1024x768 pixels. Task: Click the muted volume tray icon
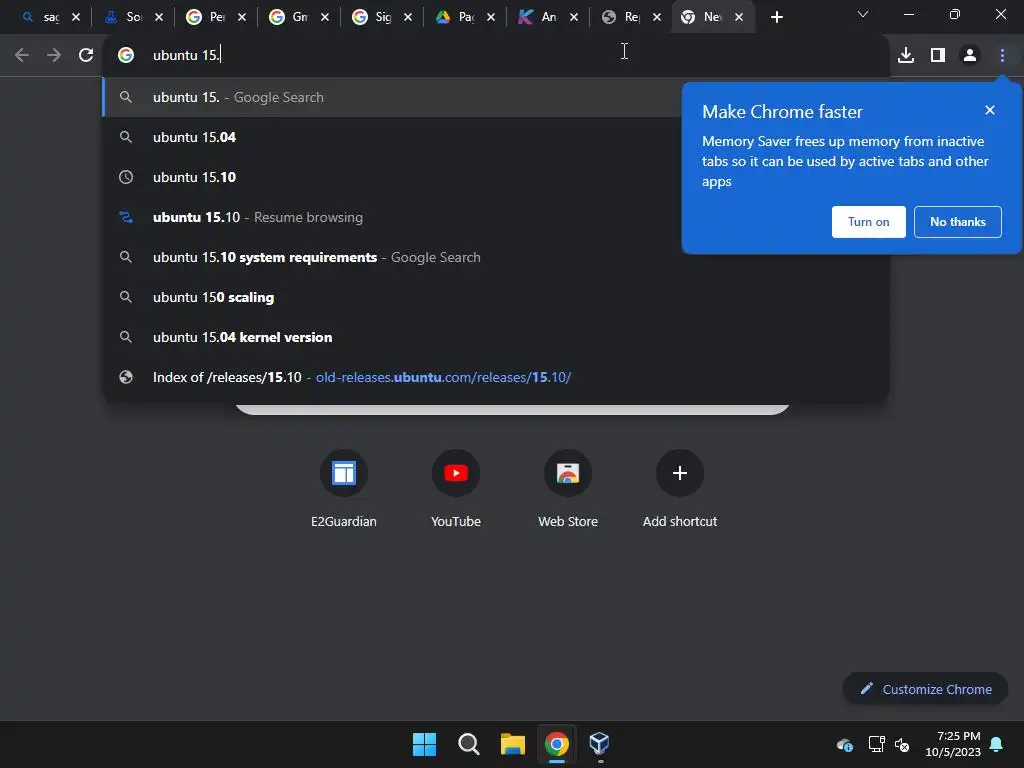(x=902, y=744)
